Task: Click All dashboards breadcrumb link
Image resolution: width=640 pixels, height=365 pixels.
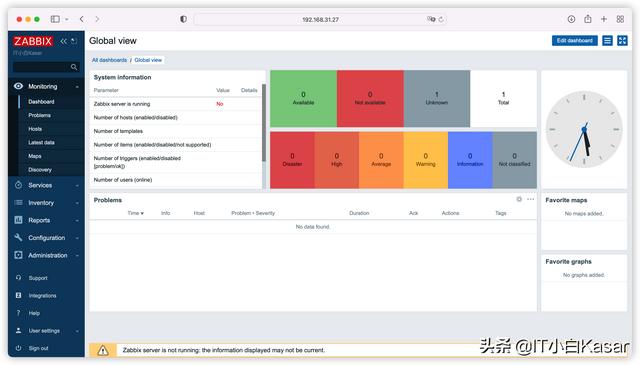Action: click(109, 60)
